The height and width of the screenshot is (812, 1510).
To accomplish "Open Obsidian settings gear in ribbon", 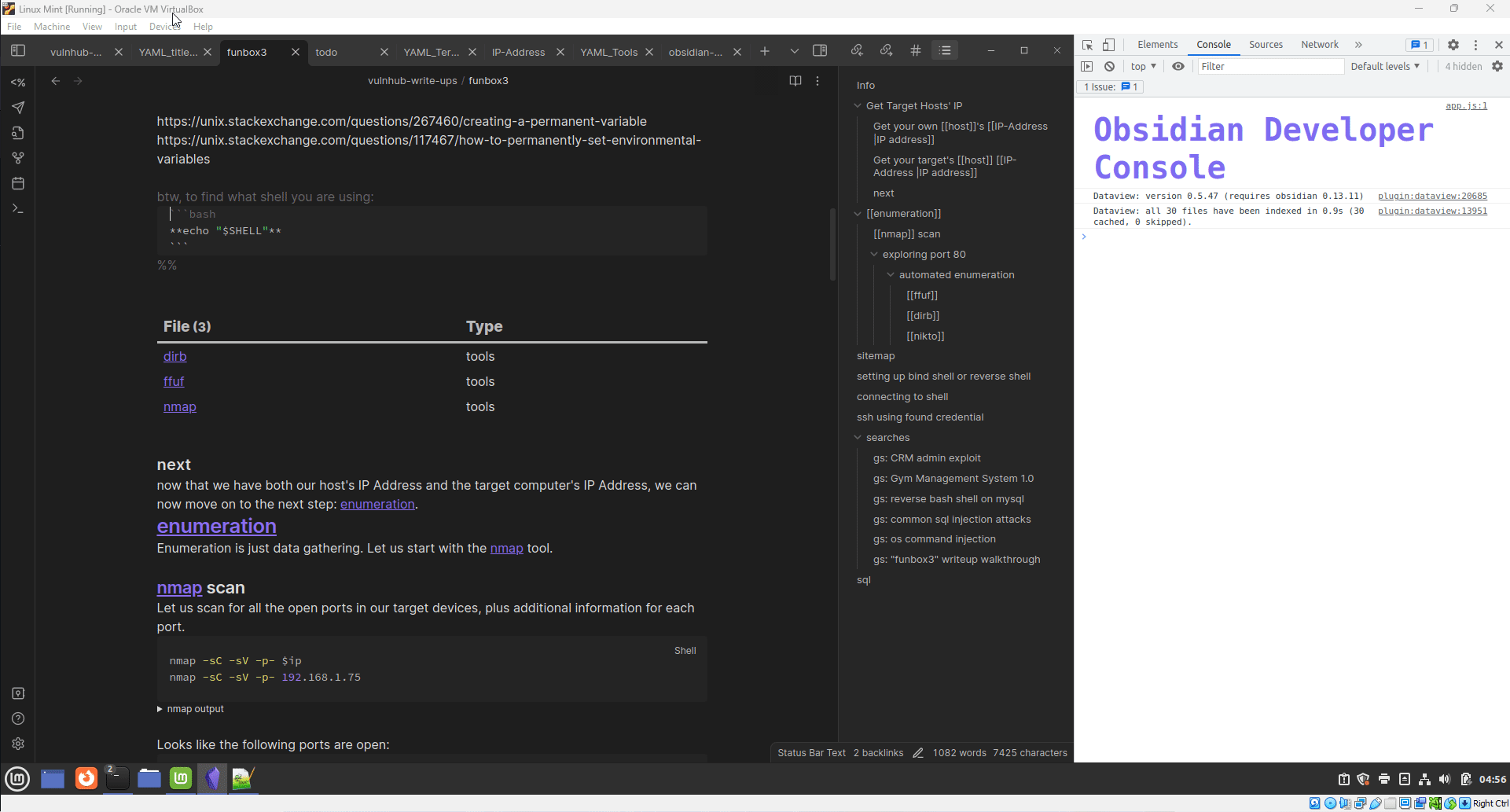I will pyautogui.click(x=18, y=744).
